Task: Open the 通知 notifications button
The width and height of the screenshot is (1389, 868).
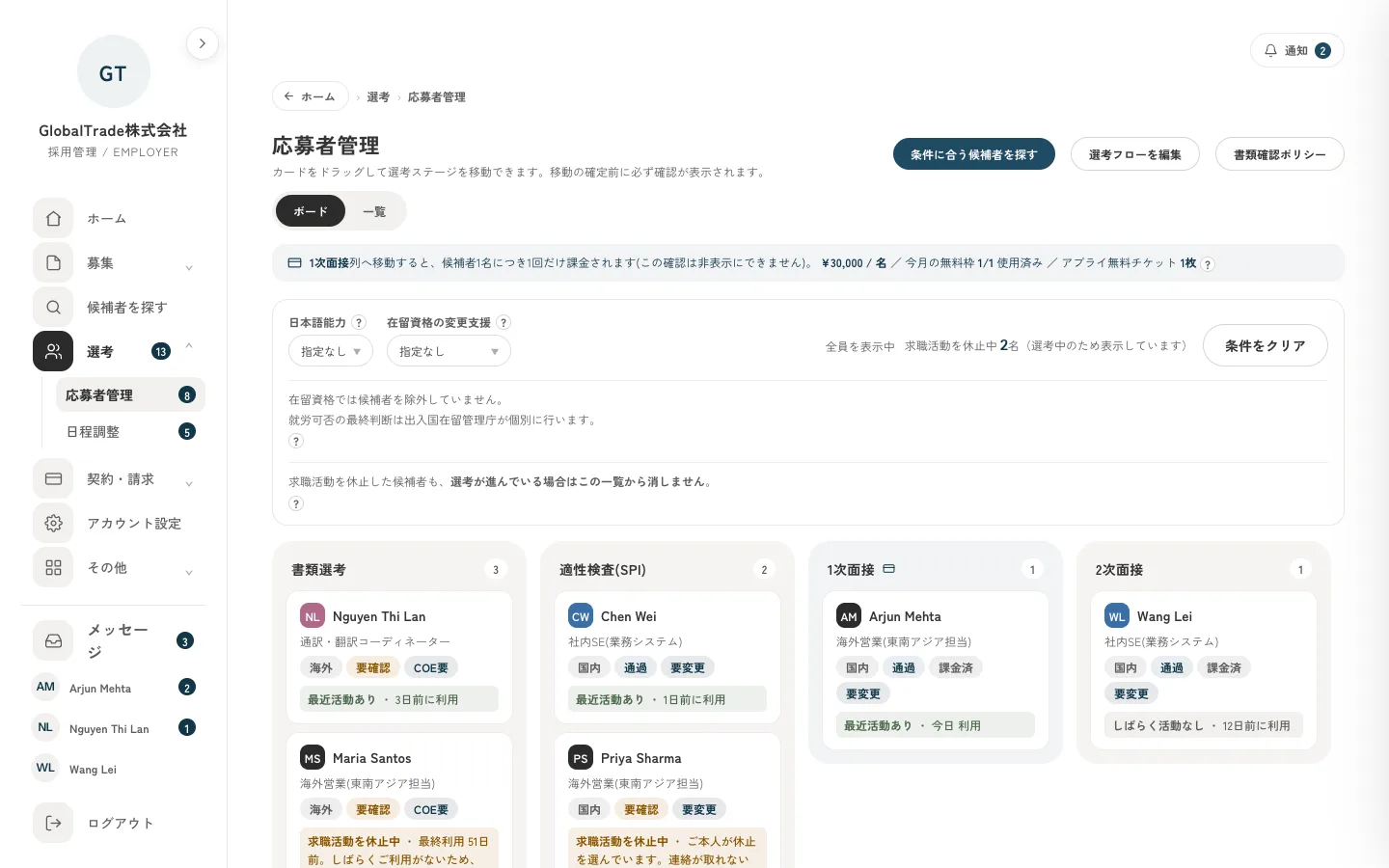Action: click(x=1297, y=50)
